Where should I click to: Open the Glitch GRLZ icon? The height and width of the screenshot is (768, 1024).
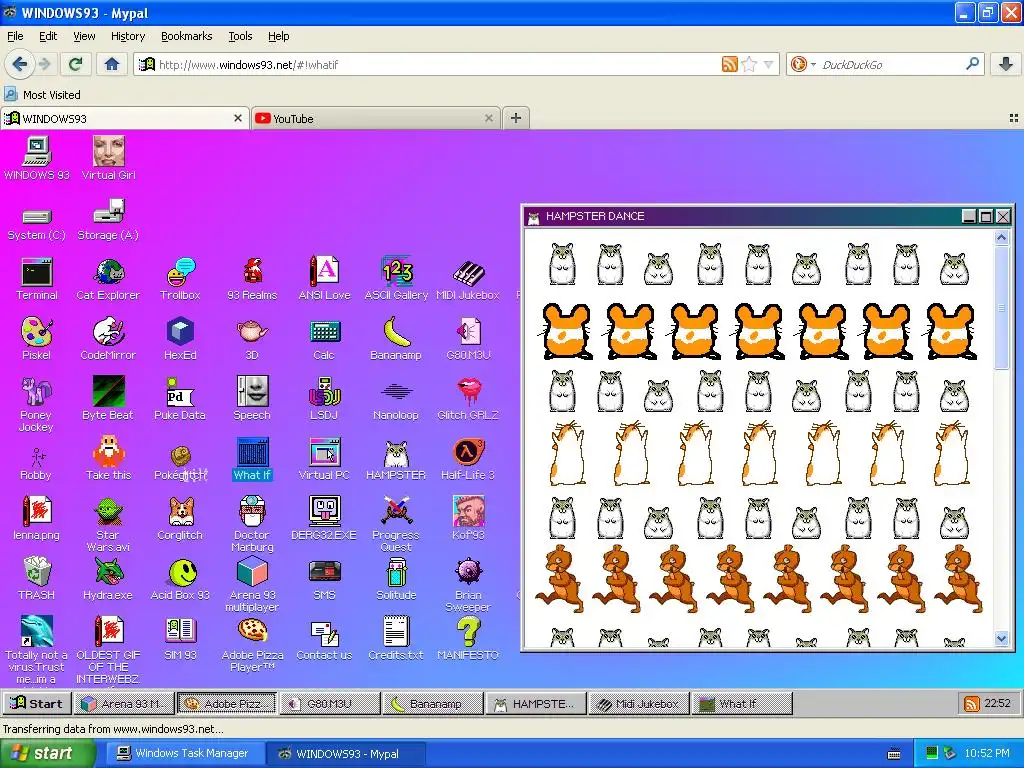click(468, 398)
